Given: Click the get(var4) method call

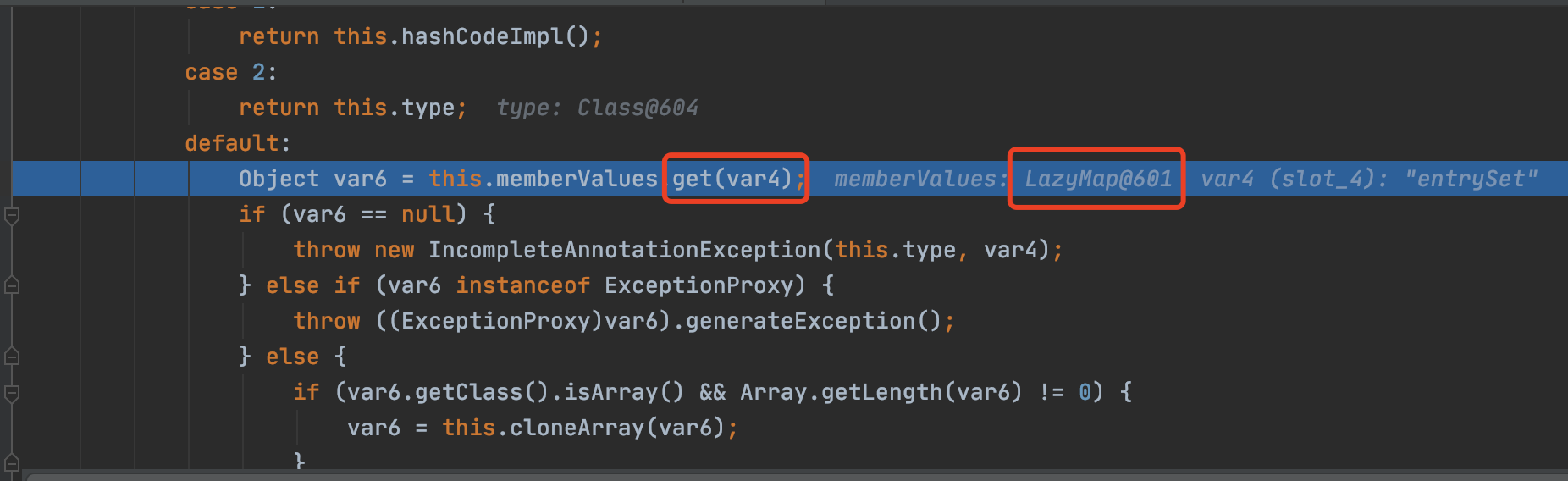Looking at the screenshot, I should coord(733,179).
